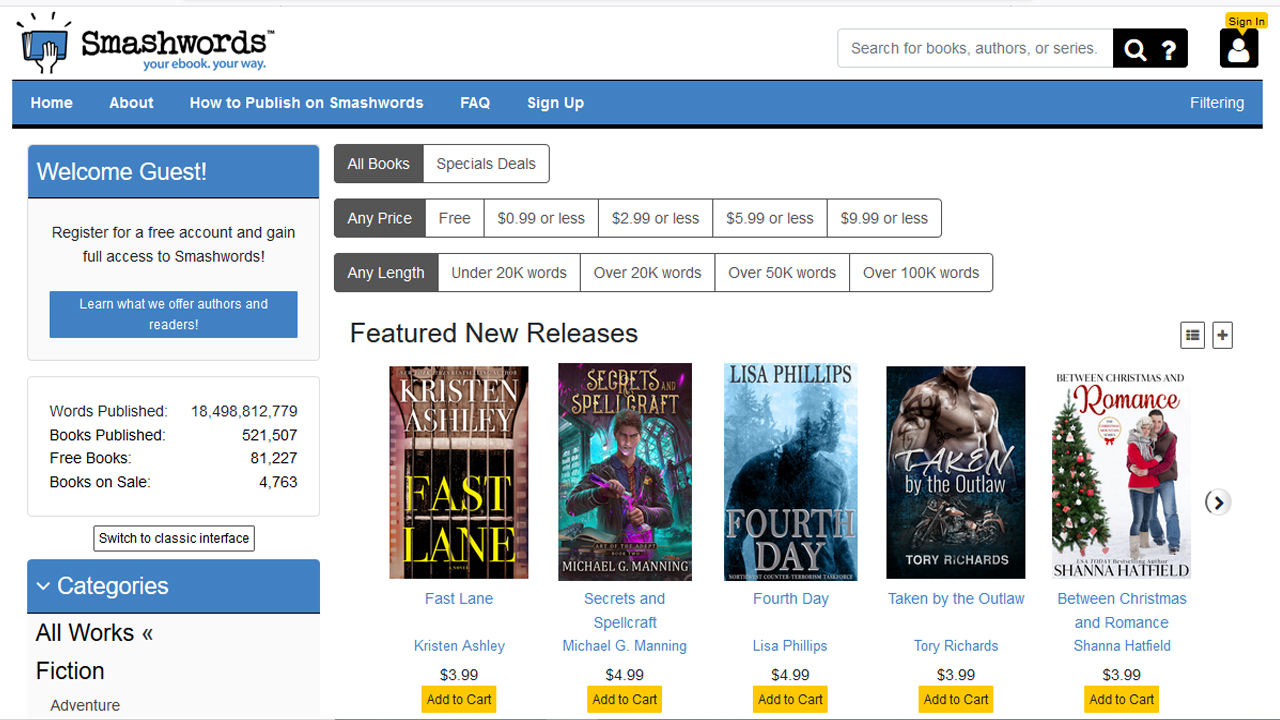Open the About menu item
Screen dimensions: 1280x720
[131, 103]
